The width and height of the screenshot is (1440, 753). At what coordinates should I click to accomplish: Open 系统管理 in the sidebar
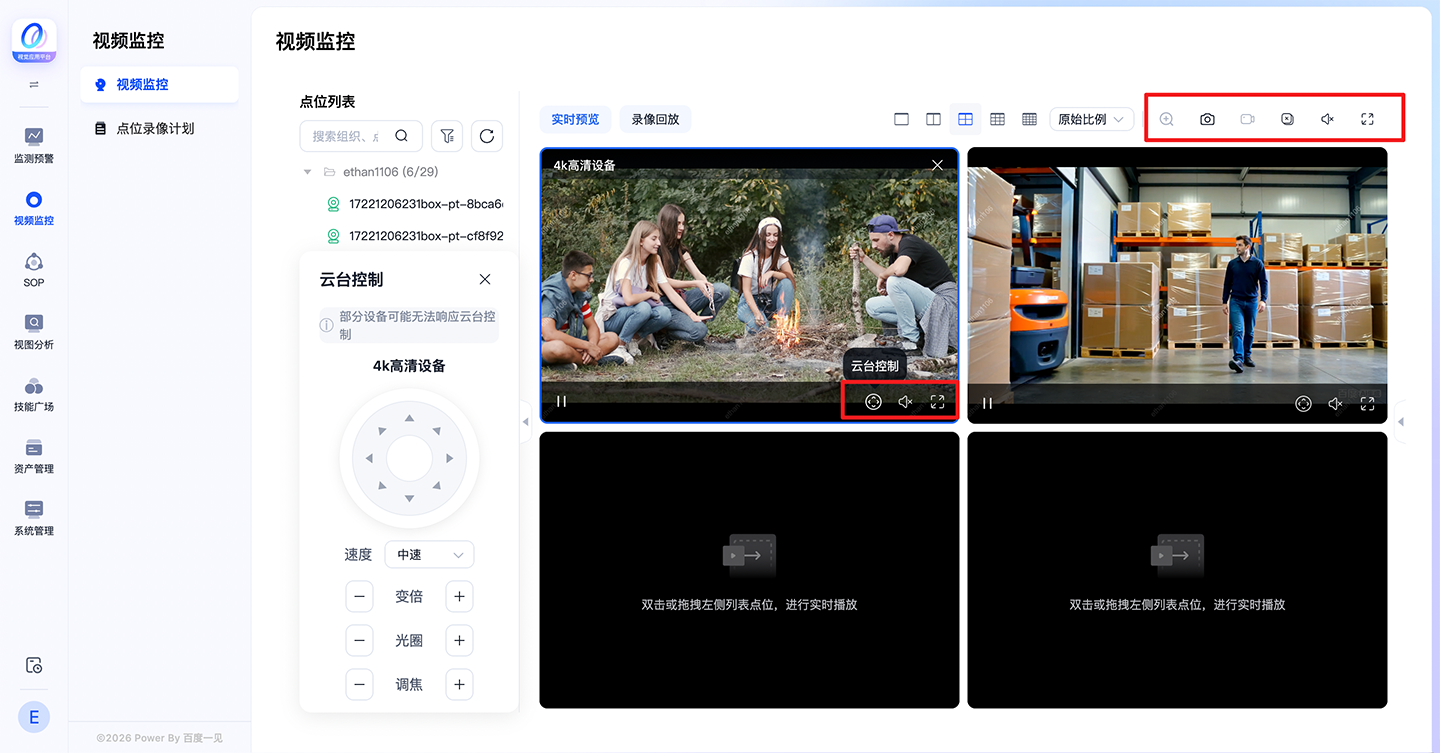[34, 517]
